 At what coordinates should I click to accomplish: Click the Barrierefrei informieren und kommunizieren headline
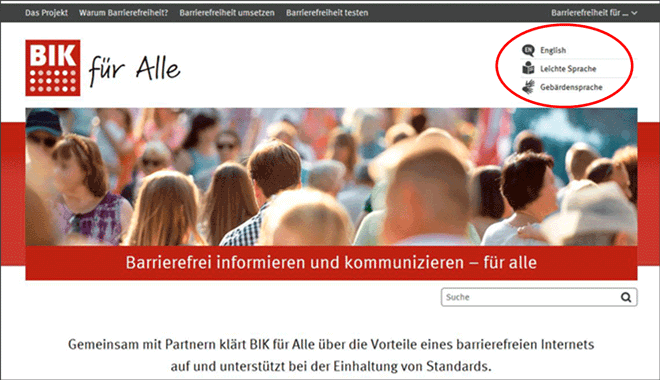click(331, 263)
